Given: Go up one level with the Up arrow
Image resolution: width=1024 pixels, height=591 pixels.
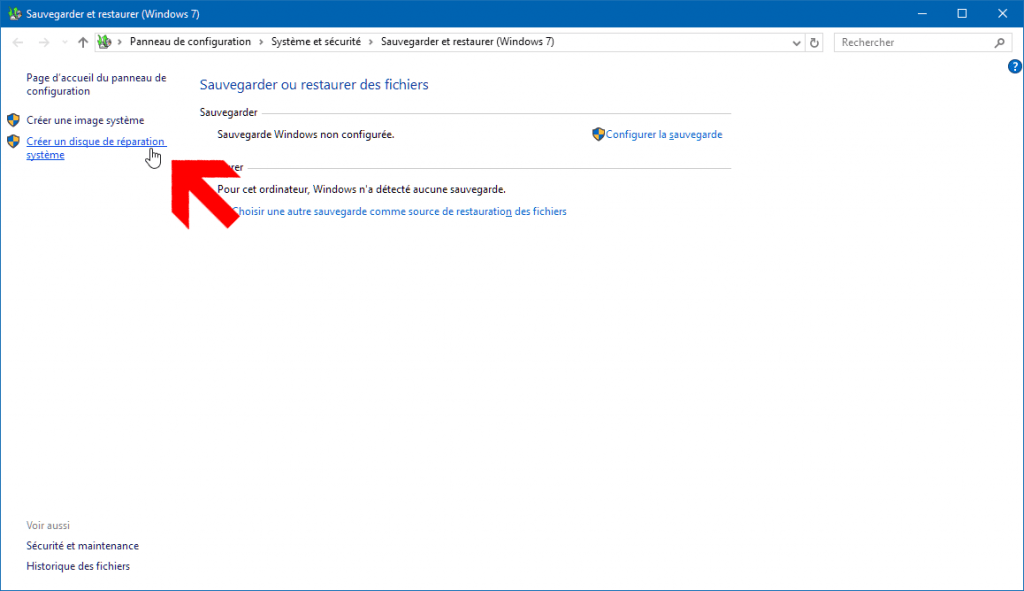Looking at the screenshot, I should (x=83, y=42).
